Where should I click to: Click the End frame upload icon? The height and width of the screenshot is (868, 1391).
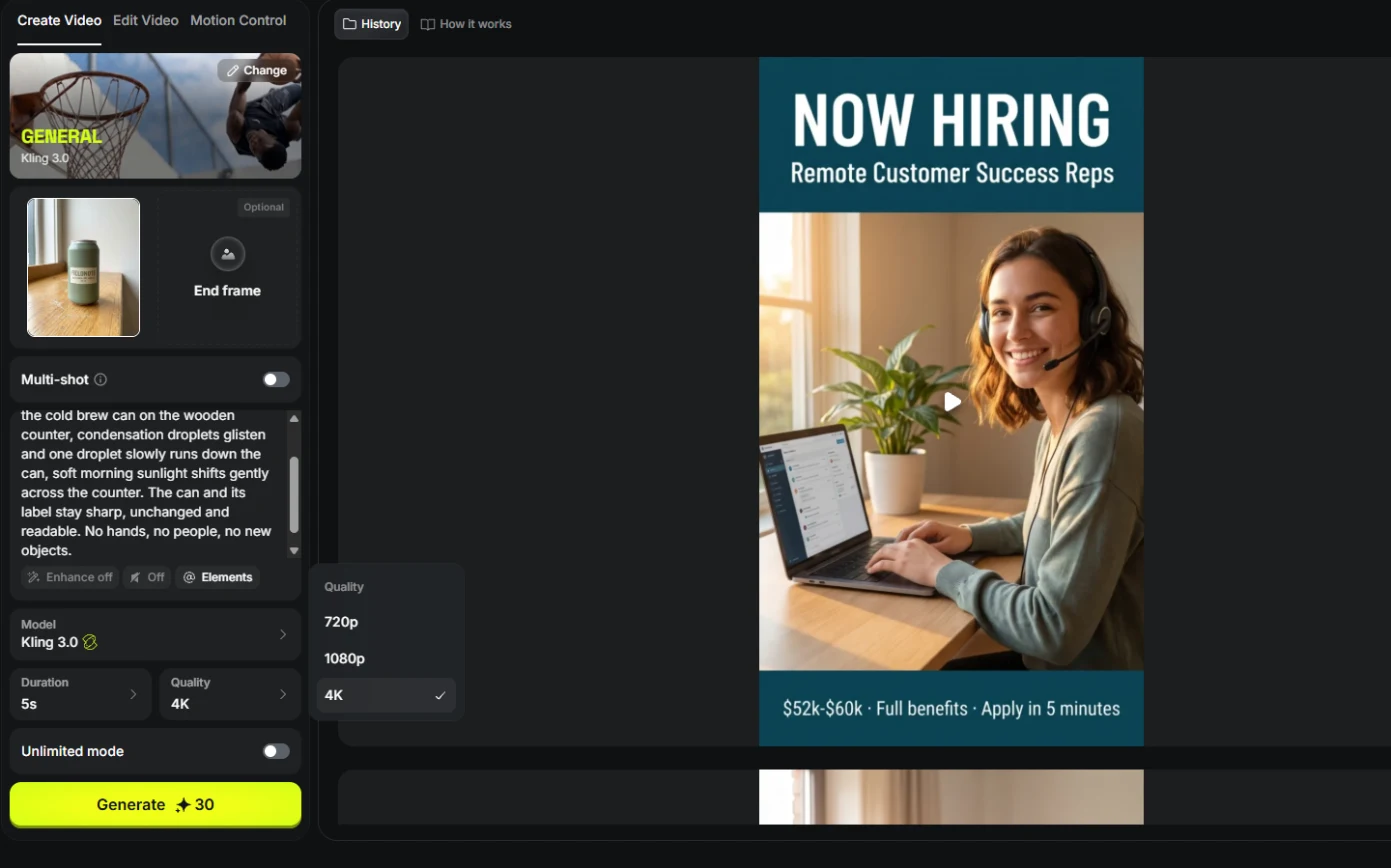click(x=228, y=254)
